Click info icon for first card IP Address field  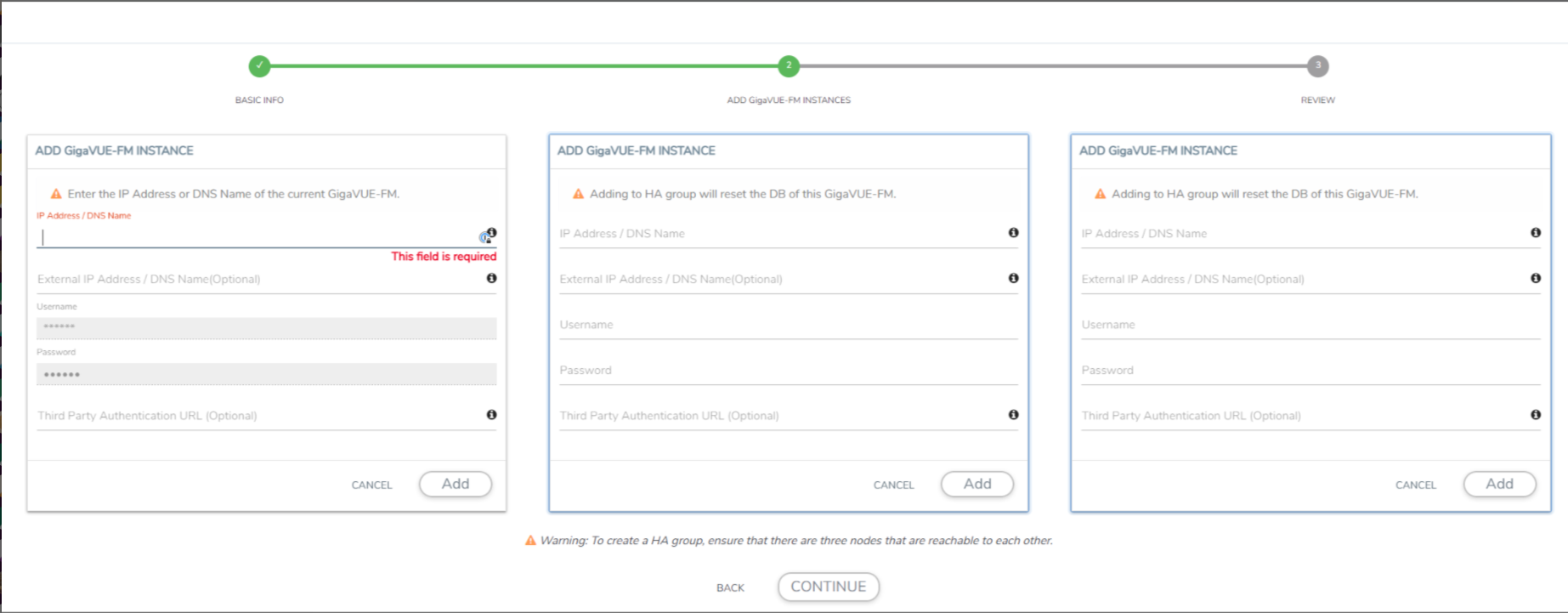point(491,233)
